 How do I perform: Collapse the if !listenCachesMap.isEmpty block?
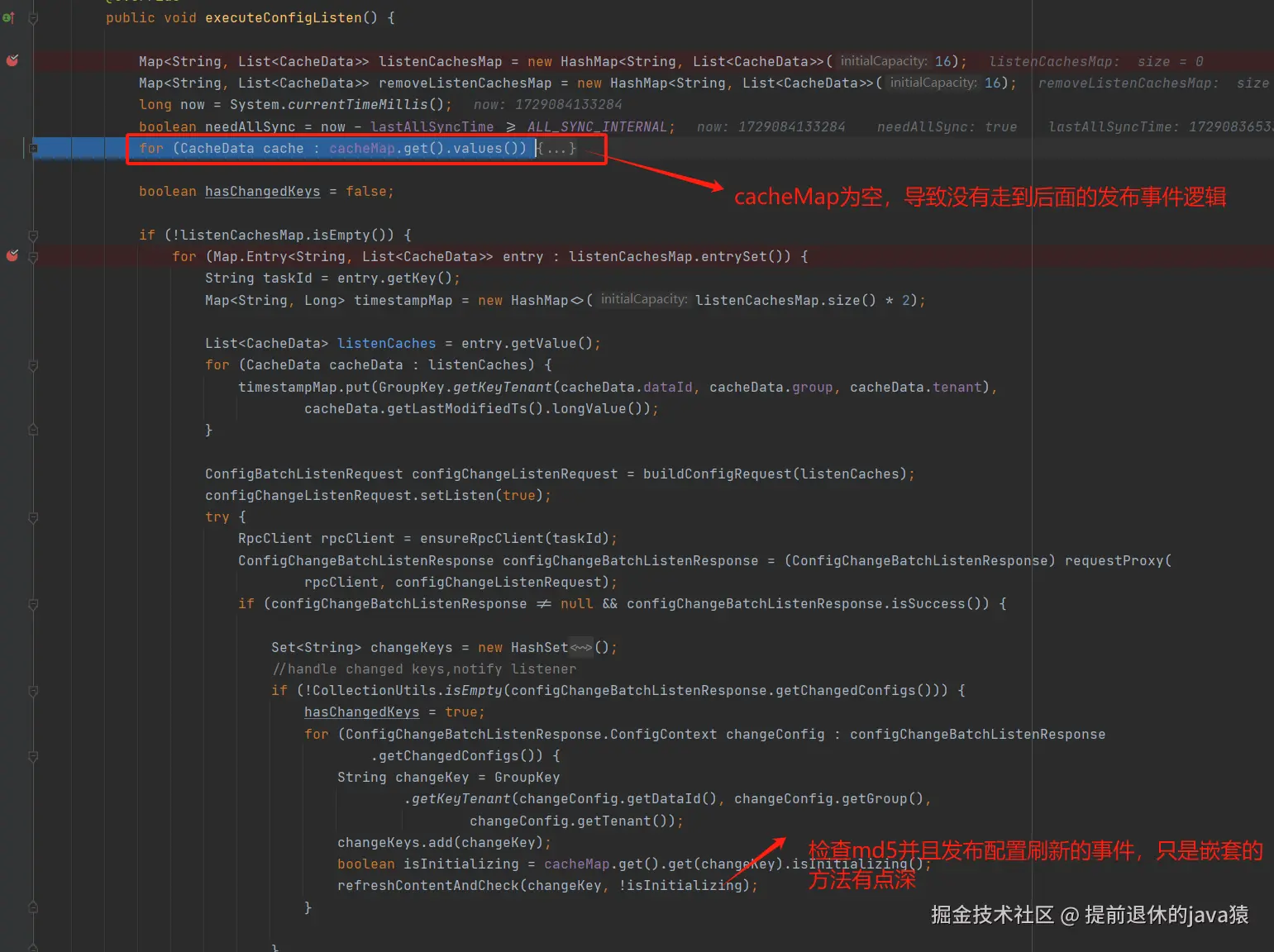33,235
